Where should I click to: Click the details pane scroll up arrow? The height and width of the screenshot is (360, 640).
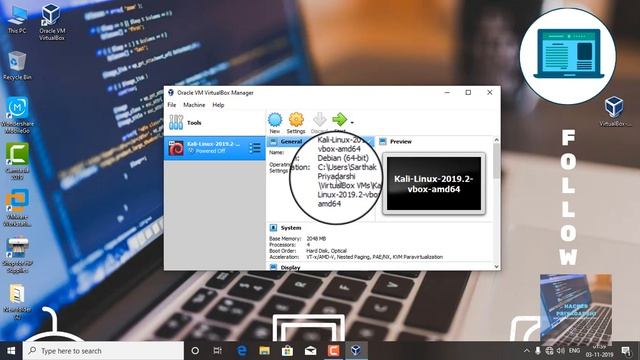(x=497, y=140)
